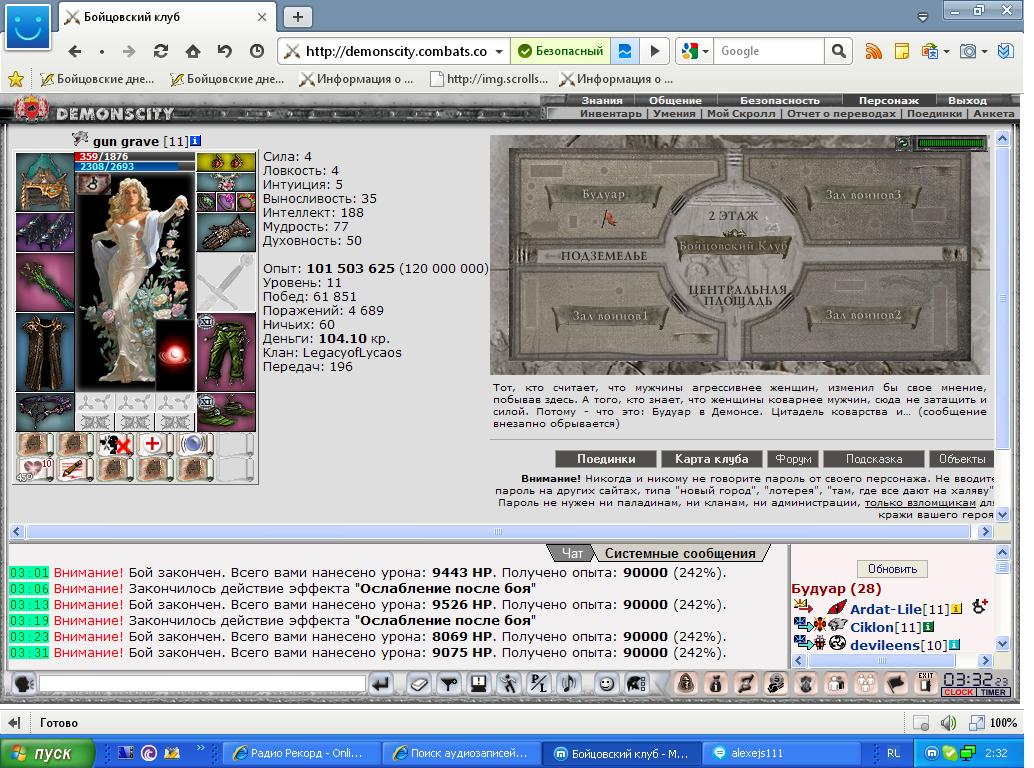
Task: Click the Объекты button
Action: click(x=961, y=459)
